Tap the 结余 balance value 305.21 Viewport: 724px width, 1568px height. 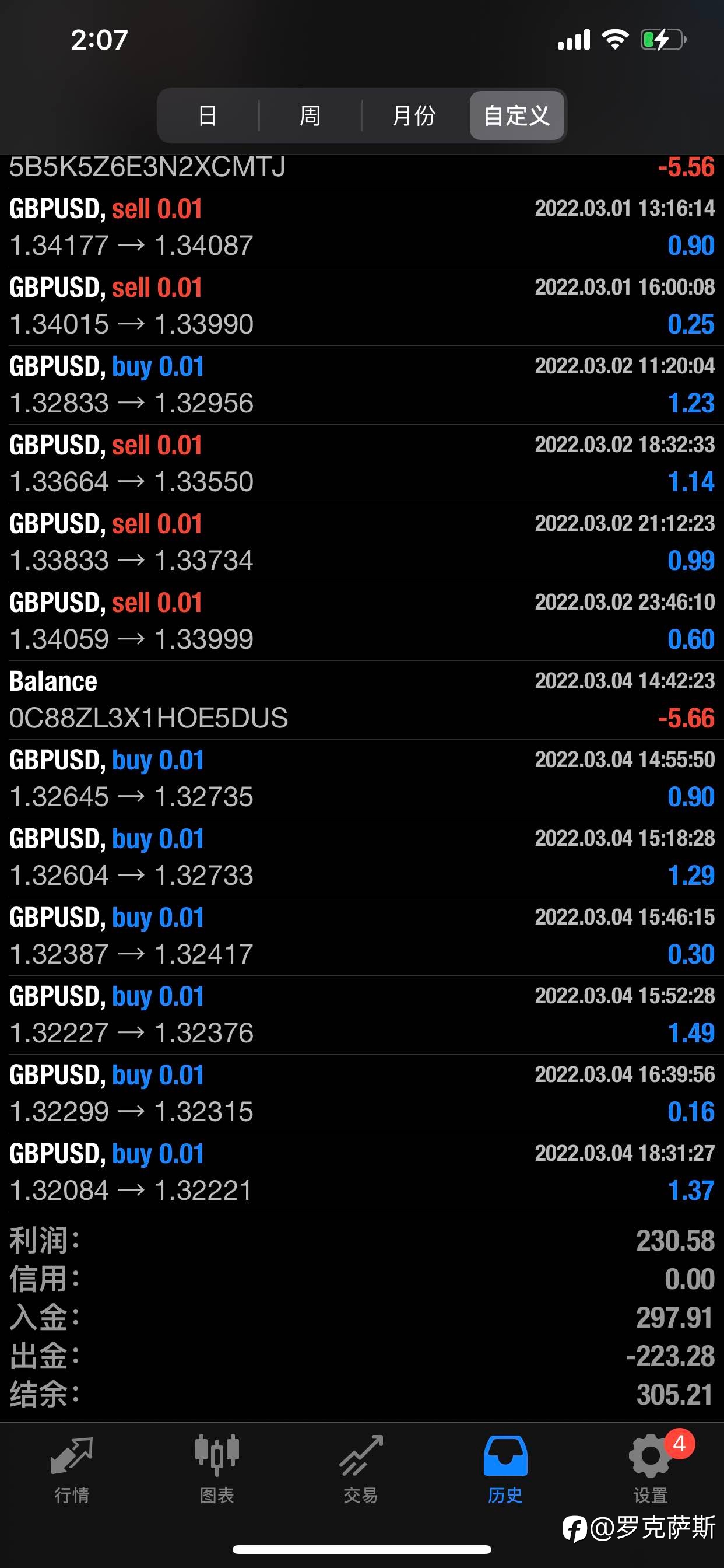[x=674, y=1395]
